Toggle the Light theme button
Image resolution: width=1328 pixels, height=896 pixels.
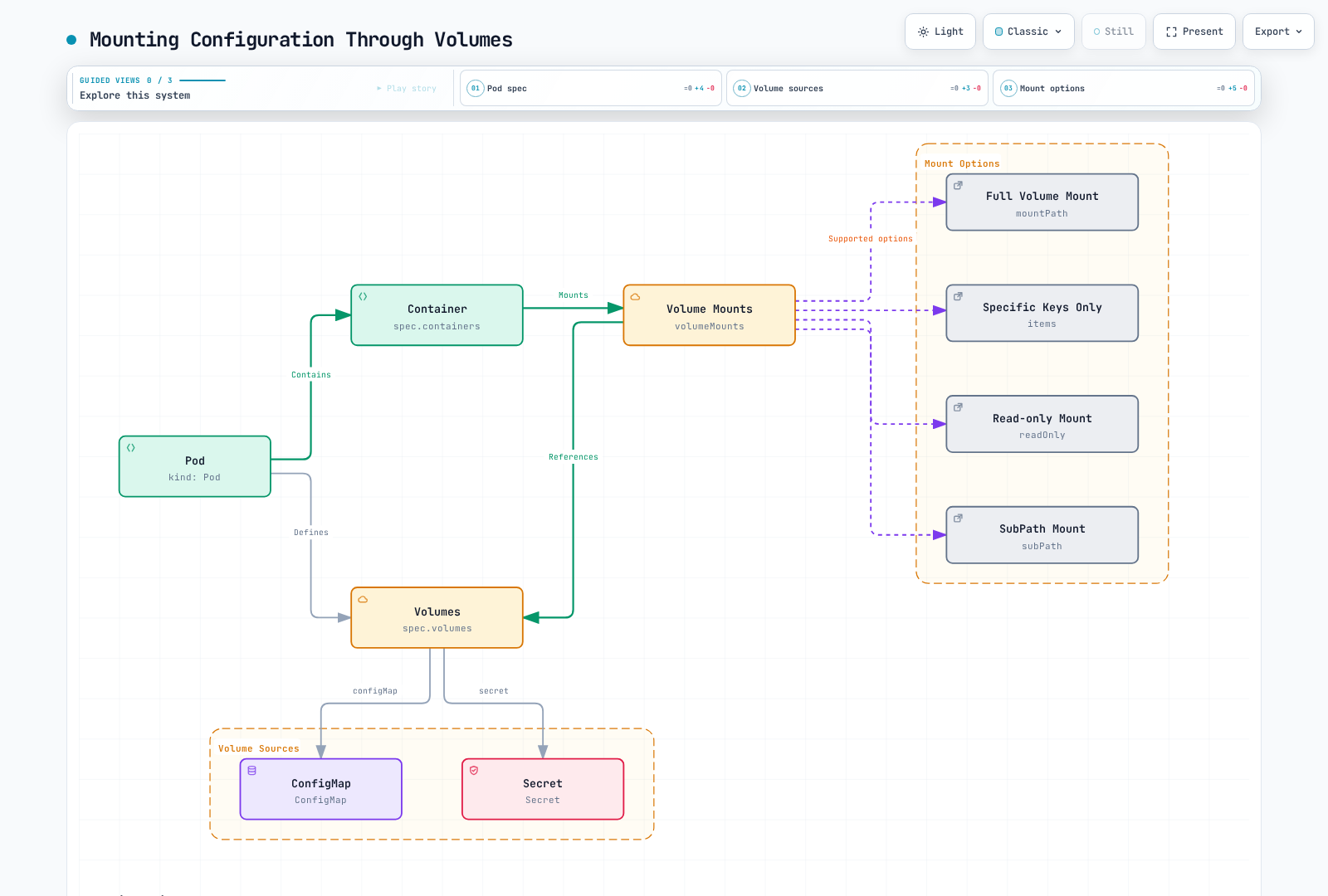(x=940, y=32)
